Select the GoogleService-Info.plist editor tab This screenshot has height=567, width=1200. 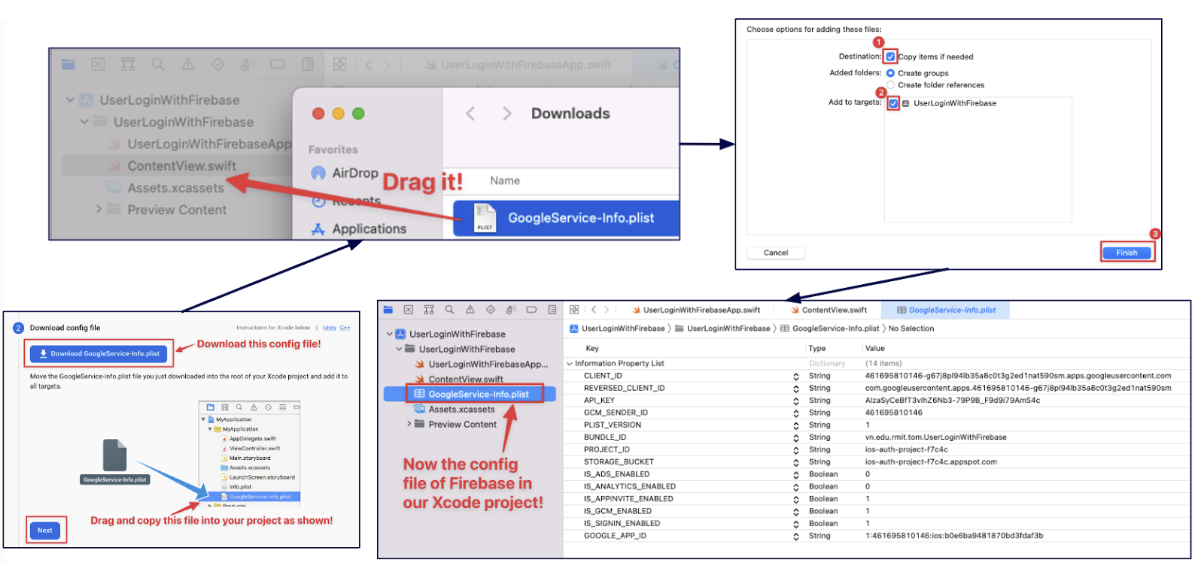click(946, 310)
